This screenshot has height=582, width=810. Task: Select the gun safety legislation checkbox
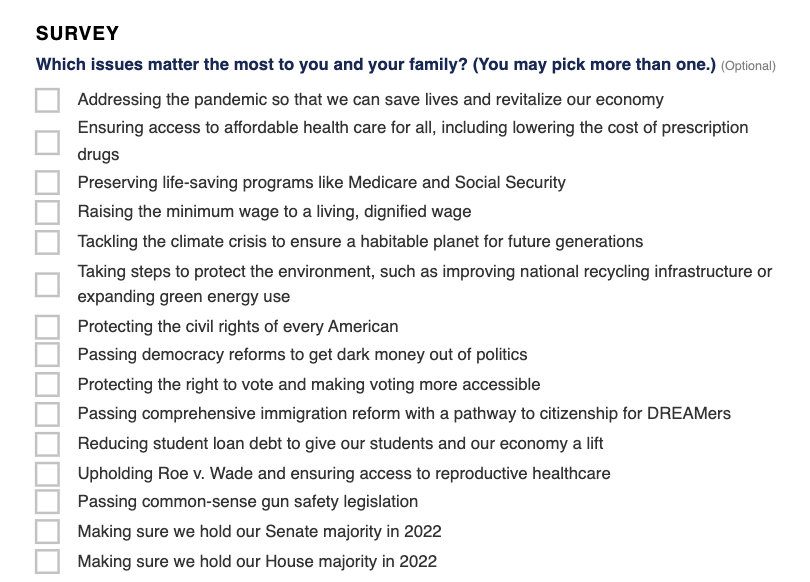coord(47,502)
